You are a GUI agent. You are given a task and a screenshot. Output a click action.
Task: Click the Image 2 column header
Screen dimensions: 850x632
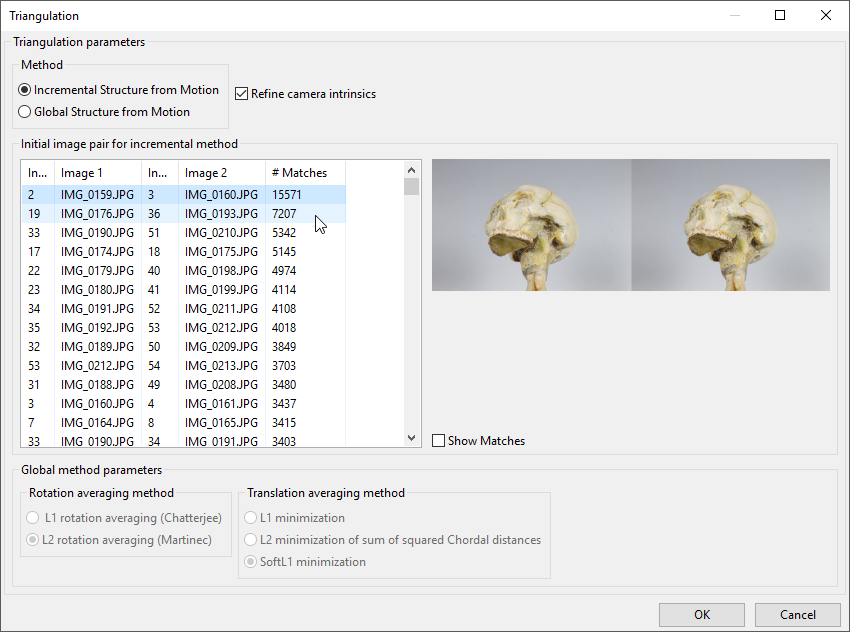coord(221,173)
